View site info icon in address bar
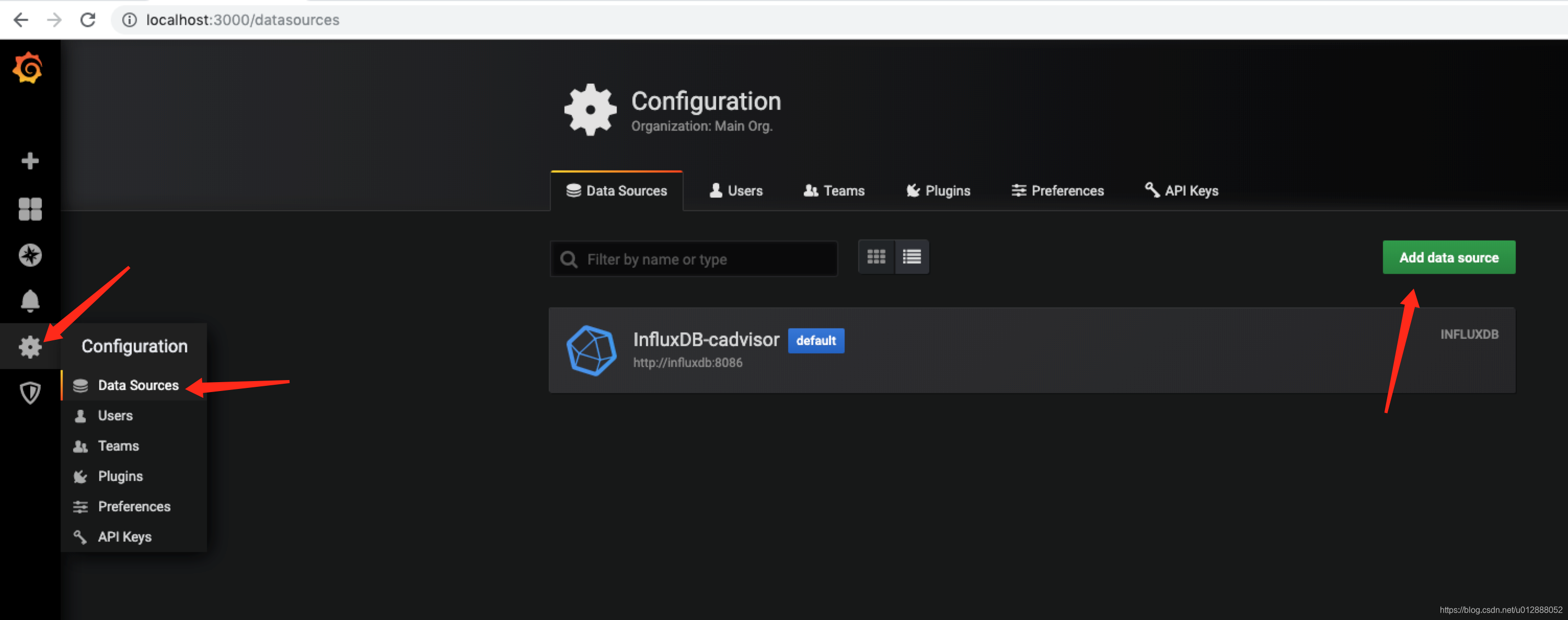The height and width of the screenshot is (620, 1568). pos(129,20)
